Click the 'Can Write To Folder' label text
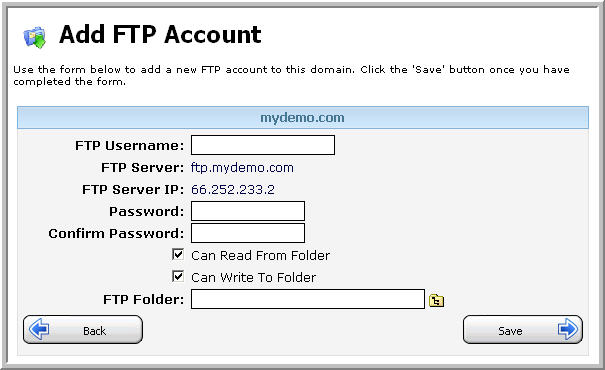Image resolution: width=605 pixels, height=370 pixels. click(253, 277)
